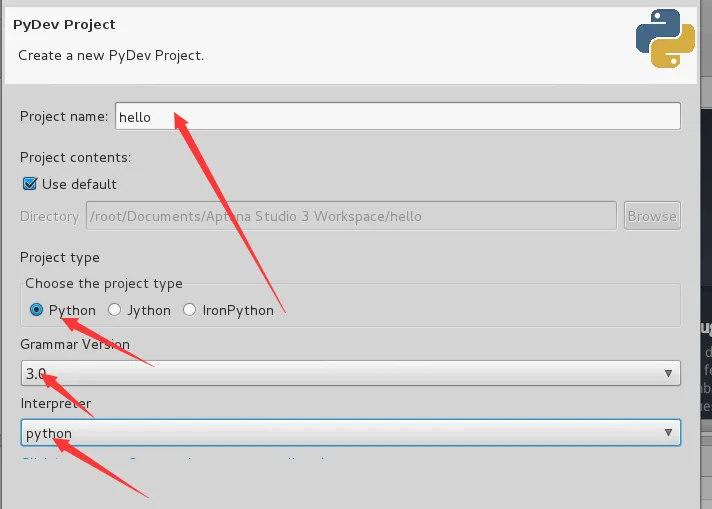The image size is (712, 509).
Task: Select the Python project type radio
Action: pos(37,310)
